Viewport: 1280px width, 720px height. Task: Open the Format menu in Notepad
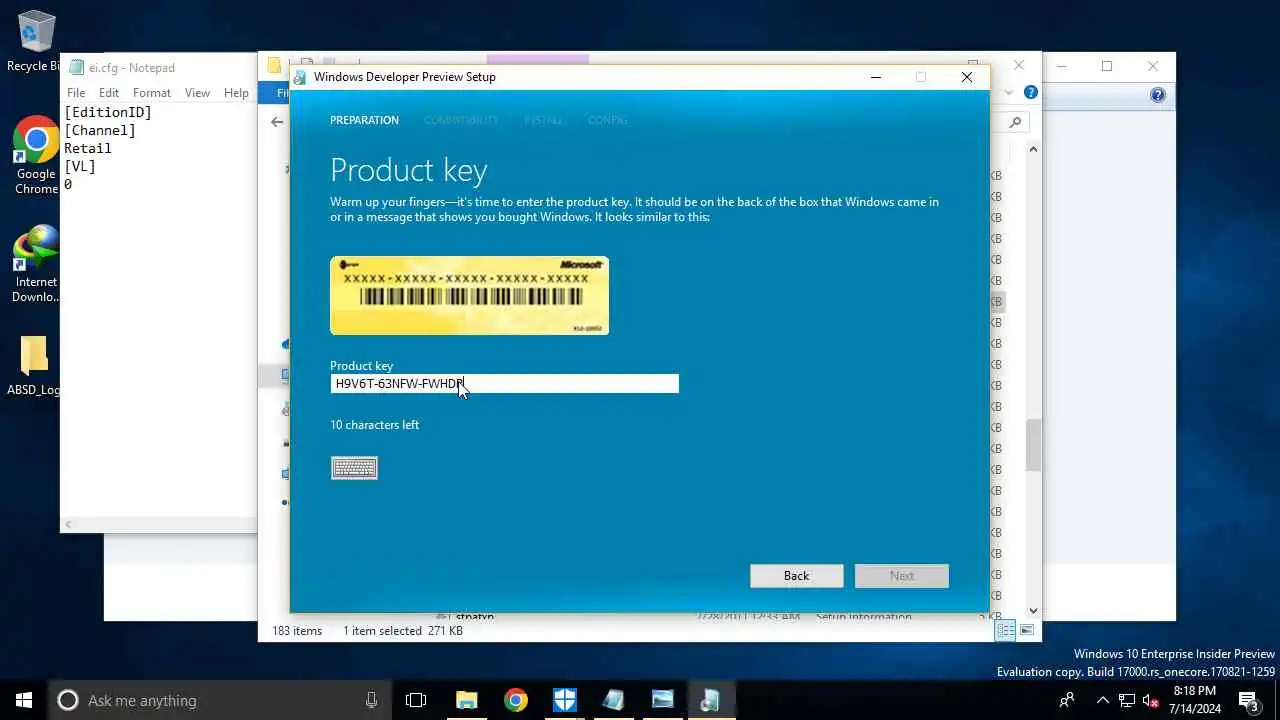[152, 93]
